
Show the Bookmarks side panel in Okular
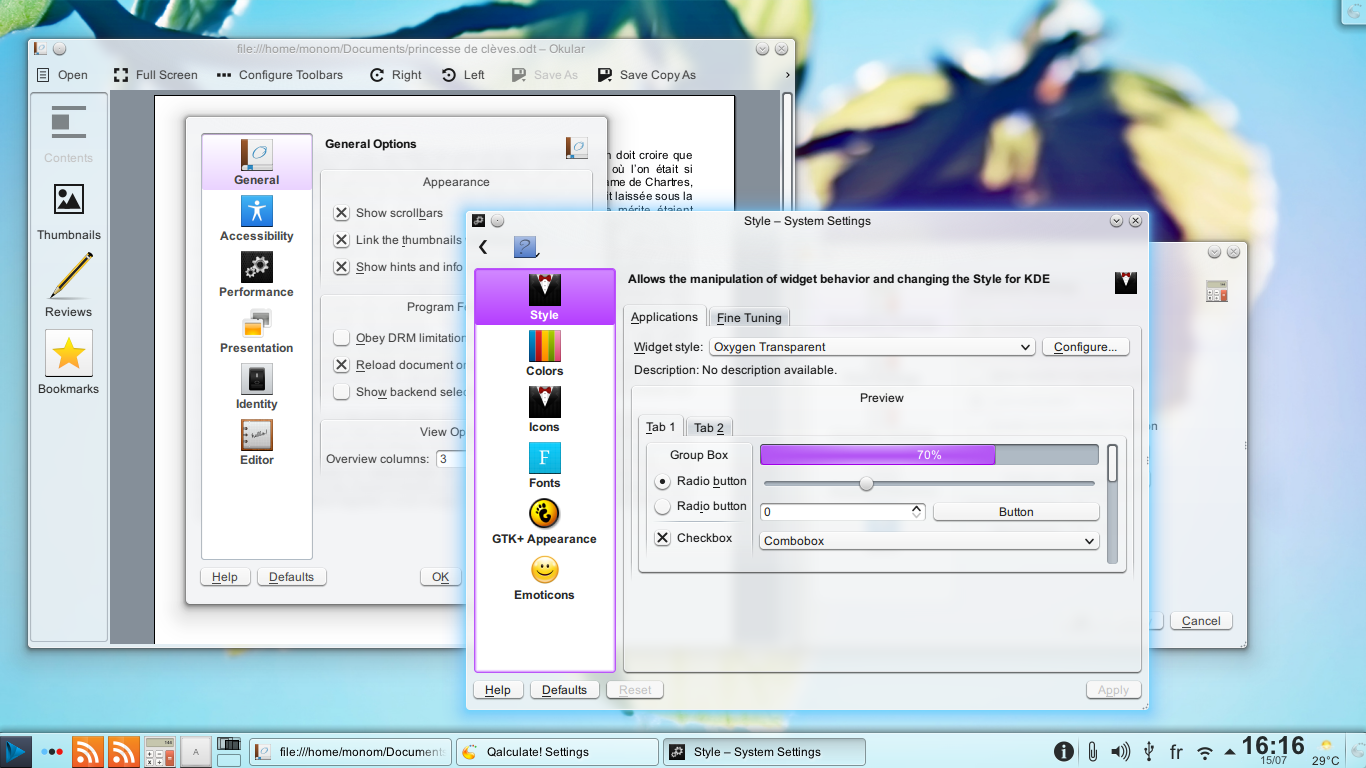pyautogui.click(x=69, y=362)
